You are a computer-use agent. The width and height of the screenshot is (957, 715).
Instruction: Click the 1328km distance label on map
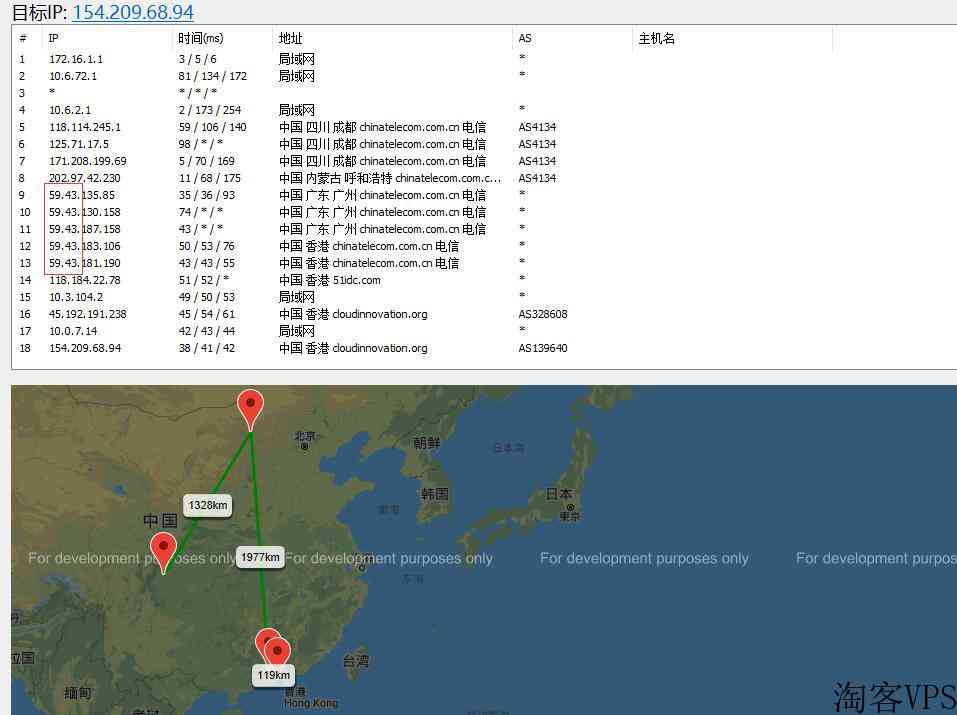pyautogui.click(x=208, y=505)
